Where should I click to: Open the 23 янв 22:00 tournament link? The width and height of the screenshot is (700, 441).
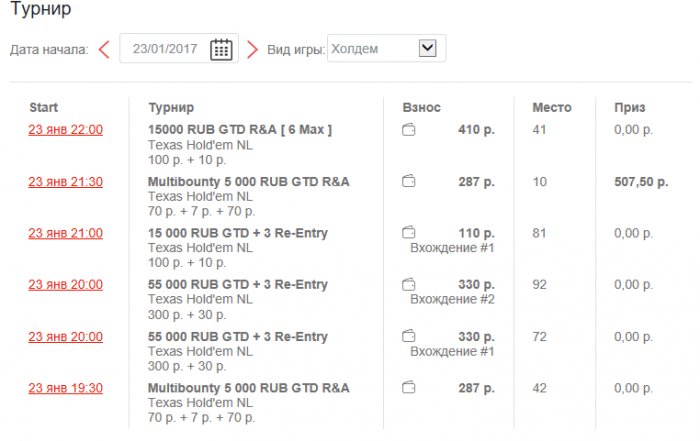[65, 130]
